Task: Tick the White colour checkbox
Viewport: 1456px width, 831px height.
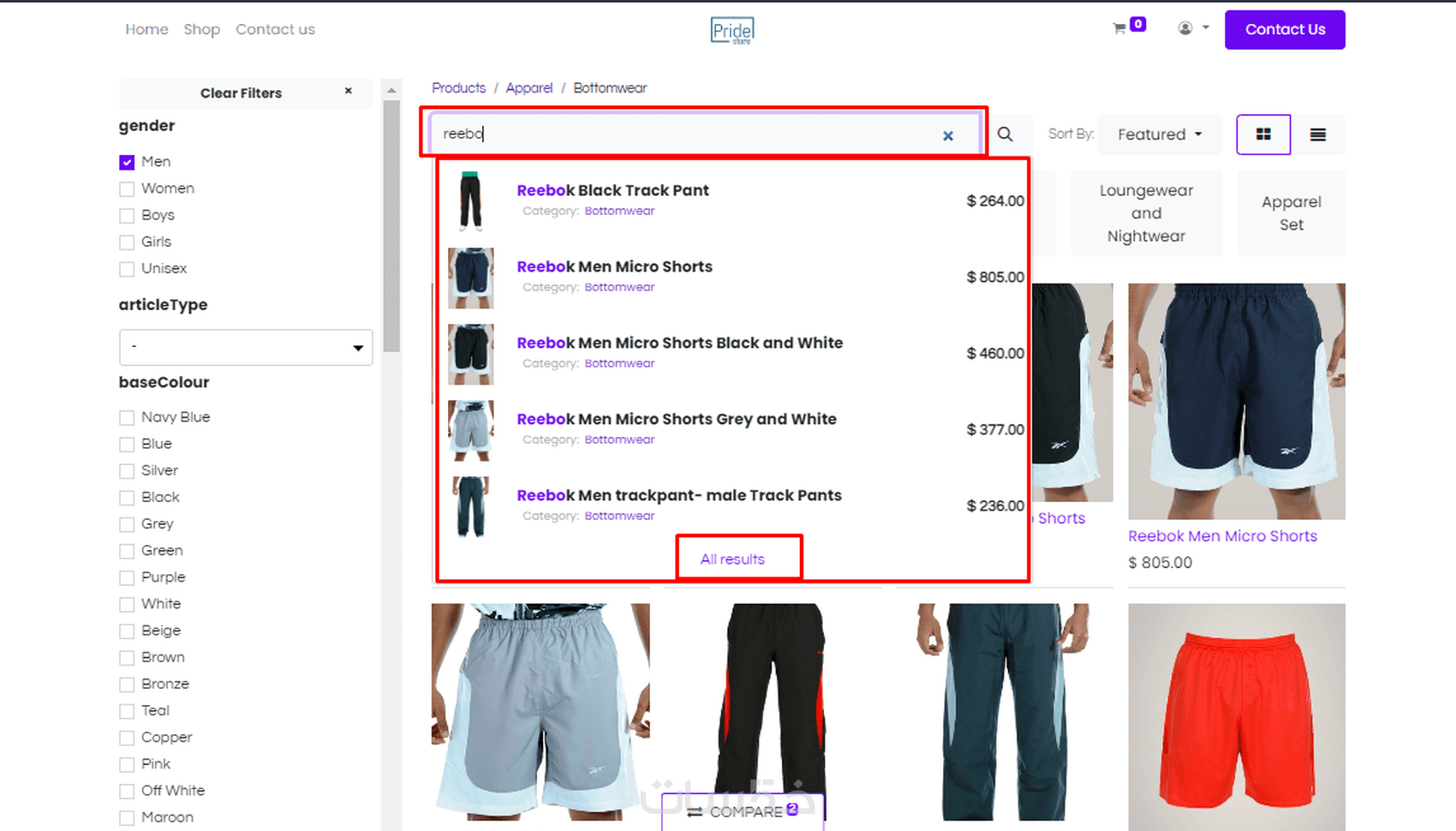Action: (x=127, y=604)
